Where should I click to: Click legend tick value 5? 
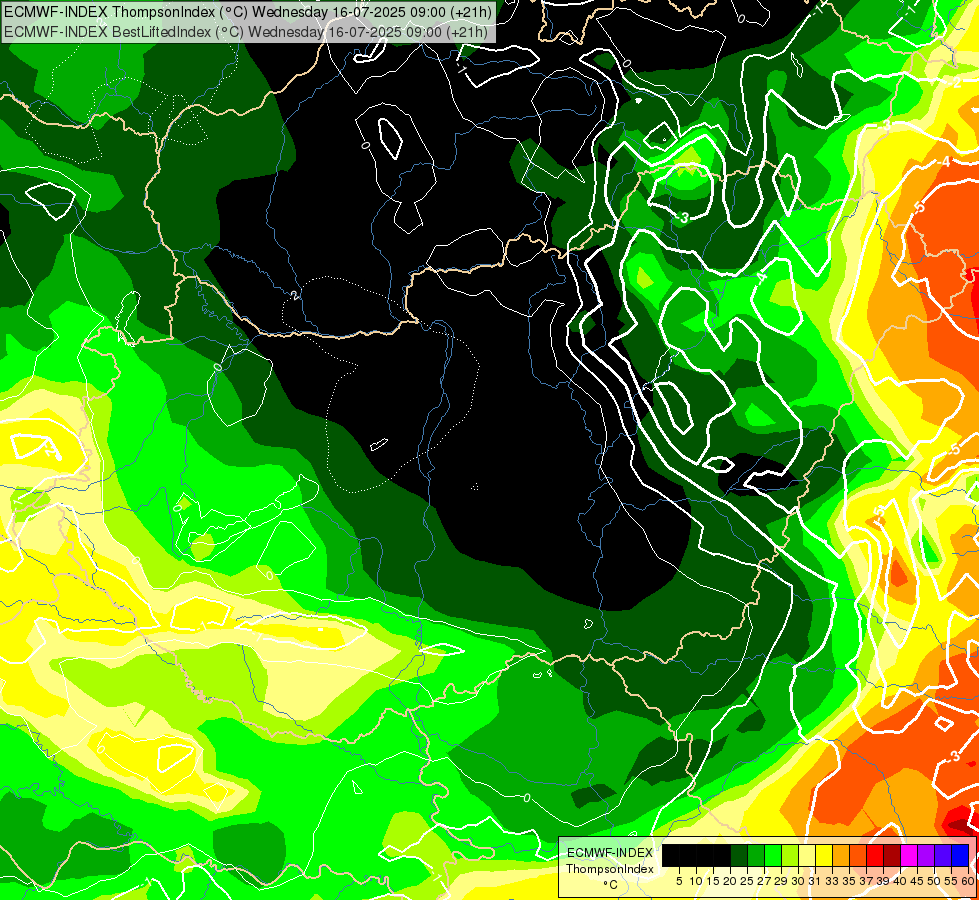(679, 881)
